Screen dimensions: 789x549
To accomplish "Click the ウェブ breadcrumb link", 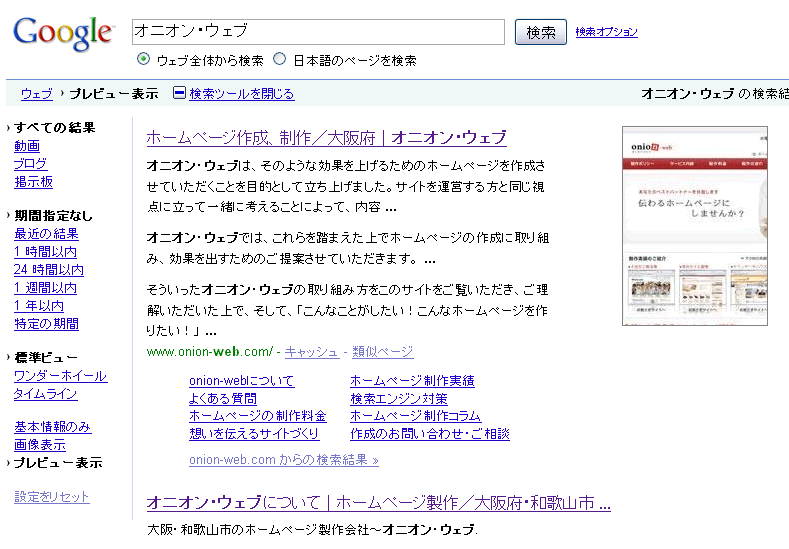I will [36, 94].
